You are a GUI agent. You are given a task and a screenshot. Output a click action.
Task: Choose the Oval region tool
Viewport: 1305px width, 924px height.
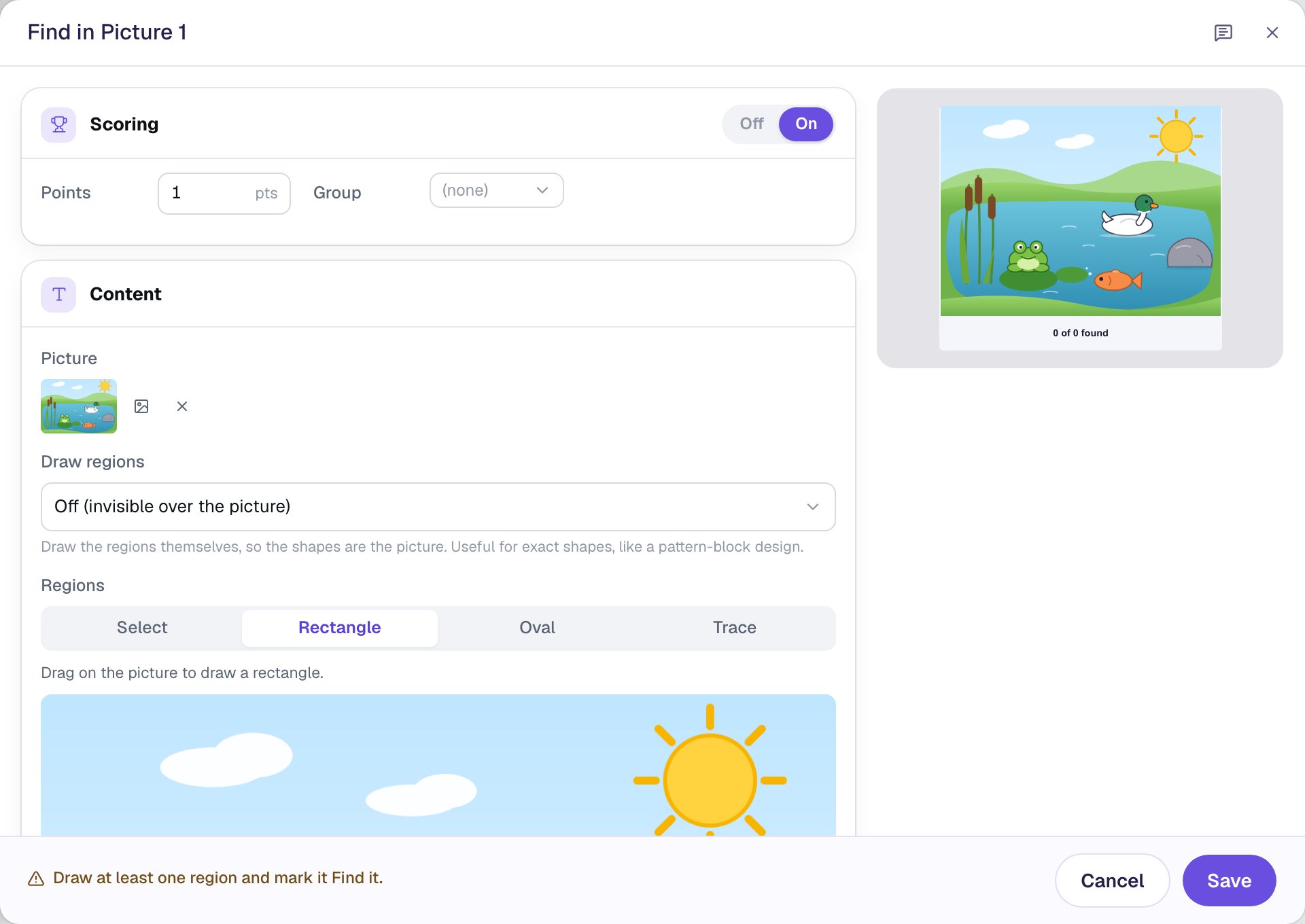(537, 628)
